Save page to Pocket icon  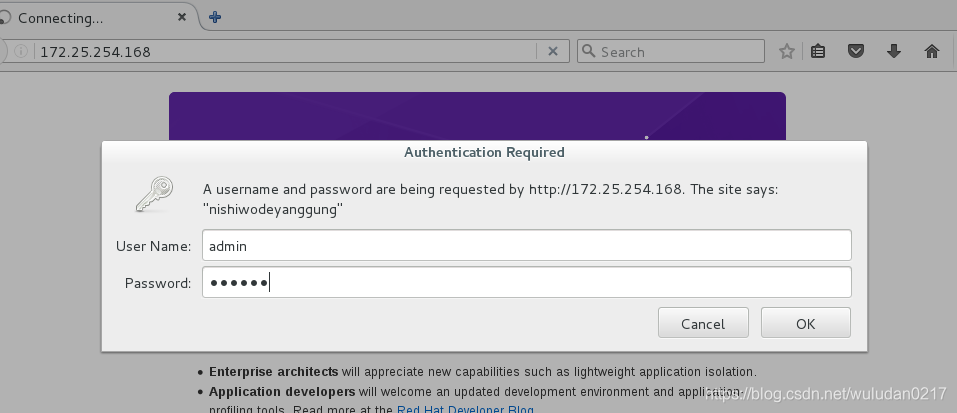point(856,52)
